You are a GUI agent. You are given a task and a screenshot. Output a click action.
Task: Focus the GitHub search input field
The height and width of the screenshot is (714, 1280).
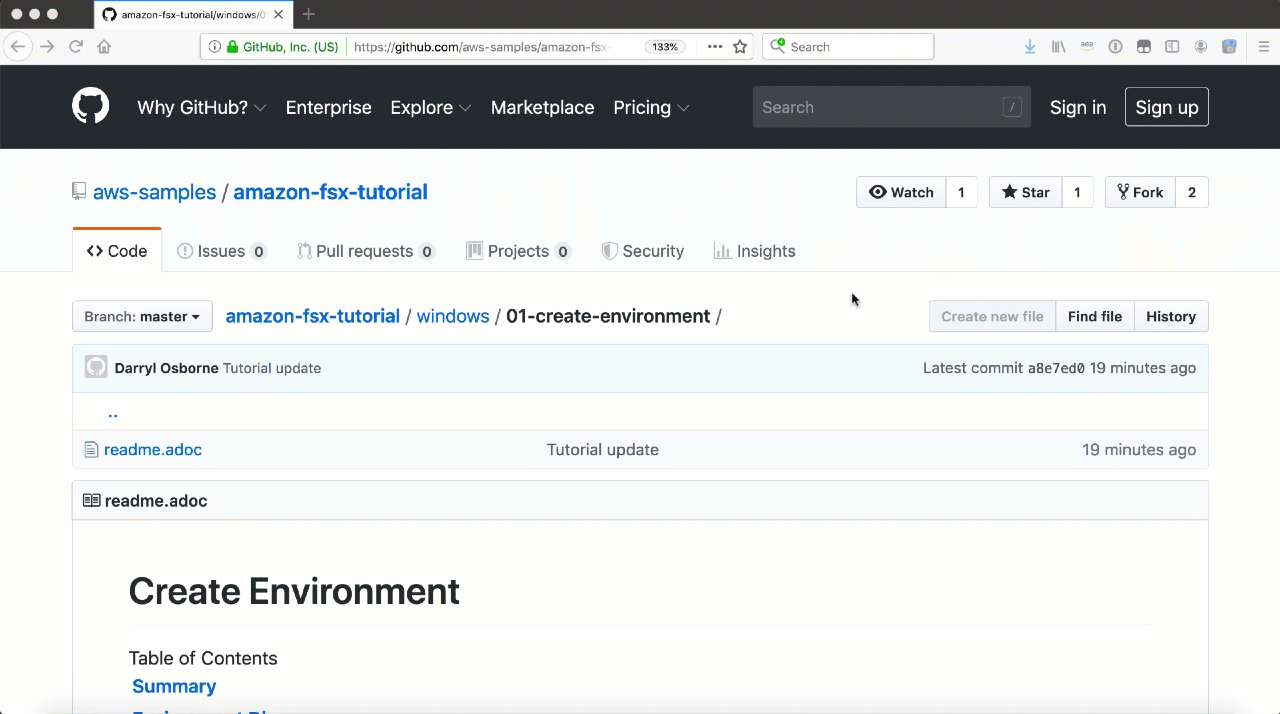tap(891, 107)
